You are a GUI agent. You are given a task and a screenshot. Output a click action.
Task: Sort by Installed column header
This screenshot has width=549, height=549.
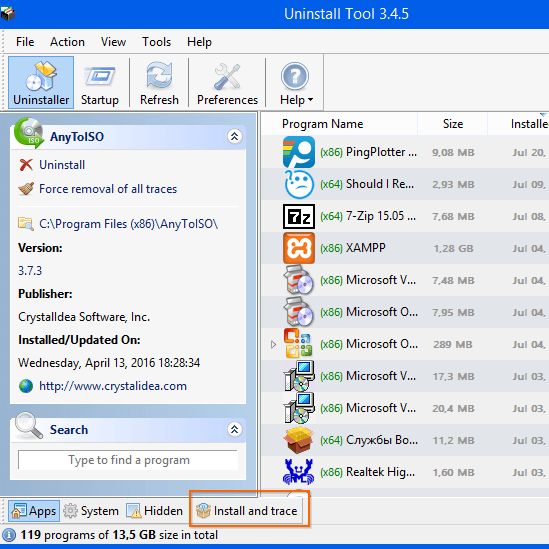coord(529,124)
